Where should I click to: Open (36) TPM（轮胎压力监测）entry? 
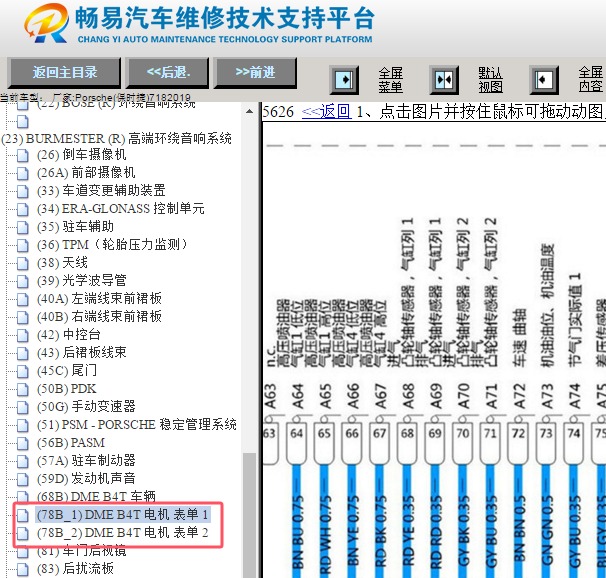pyautogui.click(x=112, y=245)
